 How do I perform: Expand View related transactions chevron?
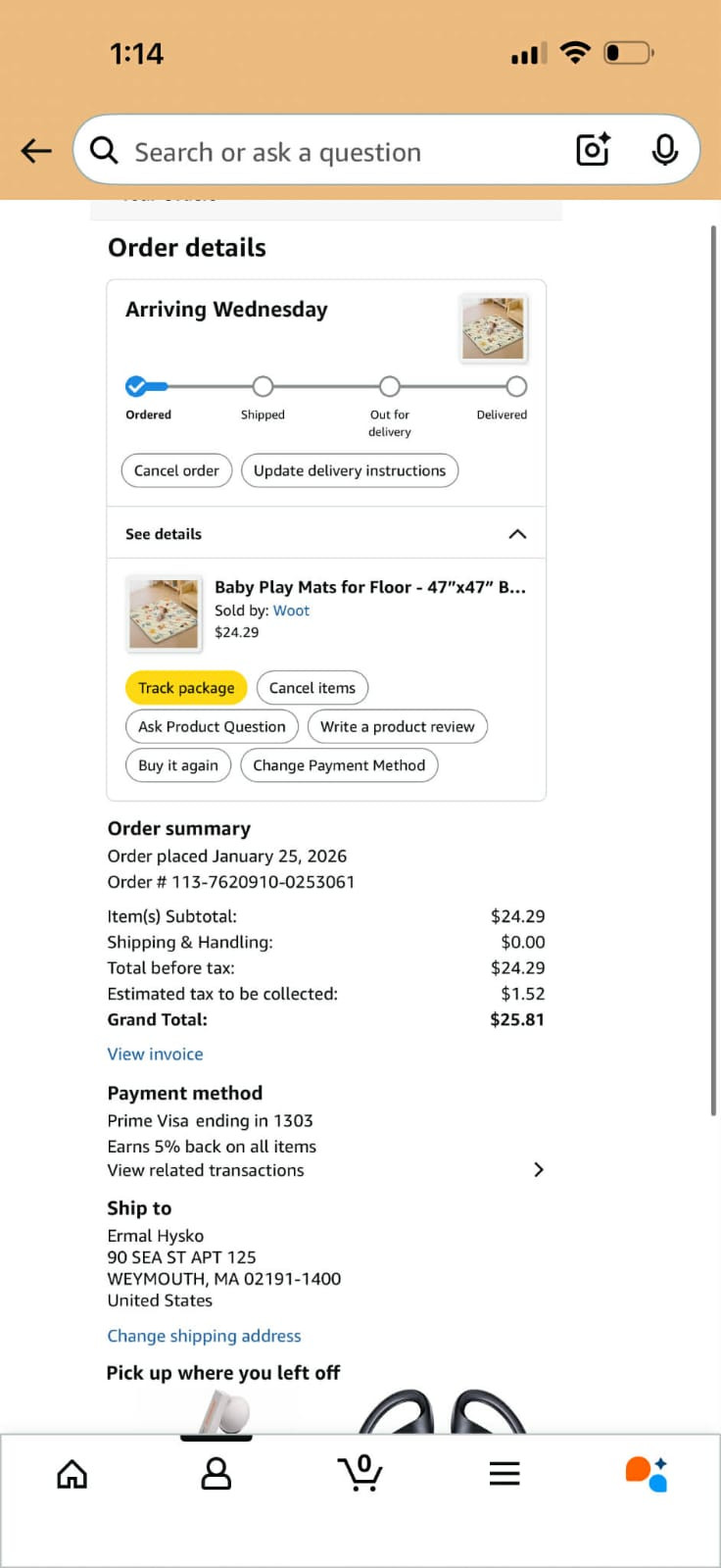click(538, 1169)
